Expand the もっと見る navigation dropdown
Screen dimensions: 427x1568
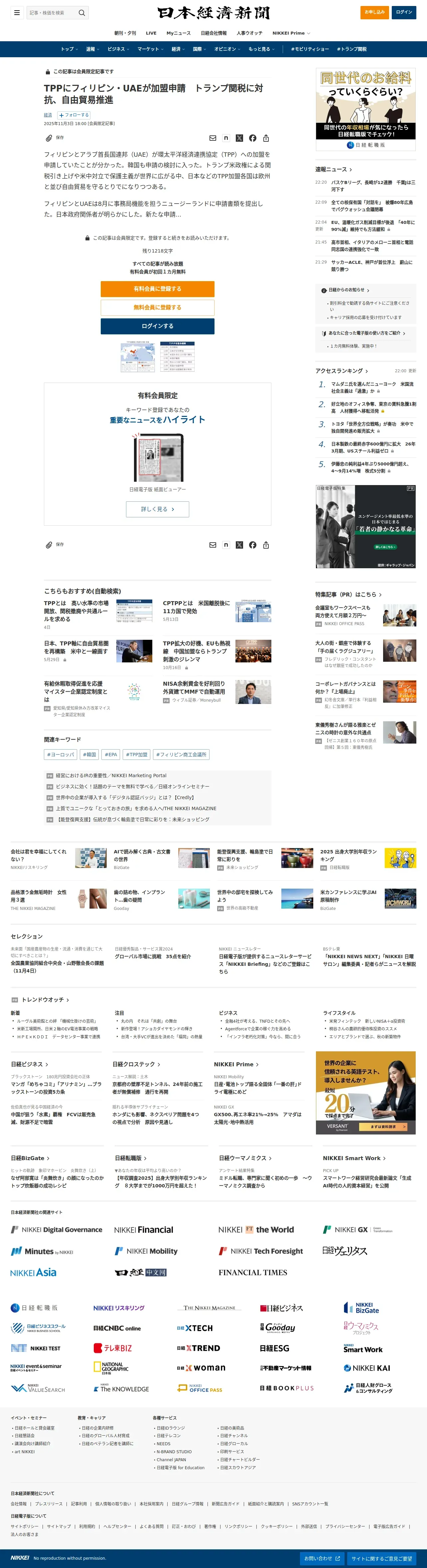point(261,49)
